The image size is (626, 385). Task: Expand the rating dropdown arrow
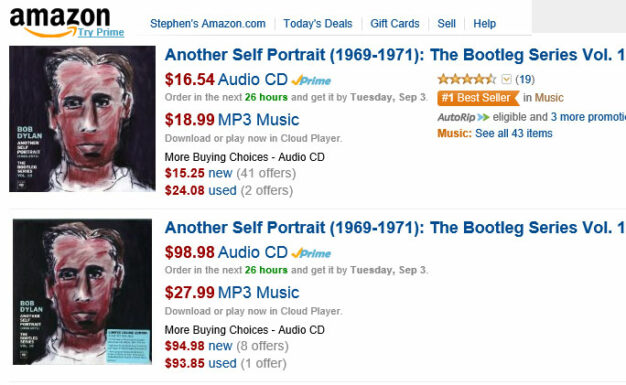click(x=506, y=79)
